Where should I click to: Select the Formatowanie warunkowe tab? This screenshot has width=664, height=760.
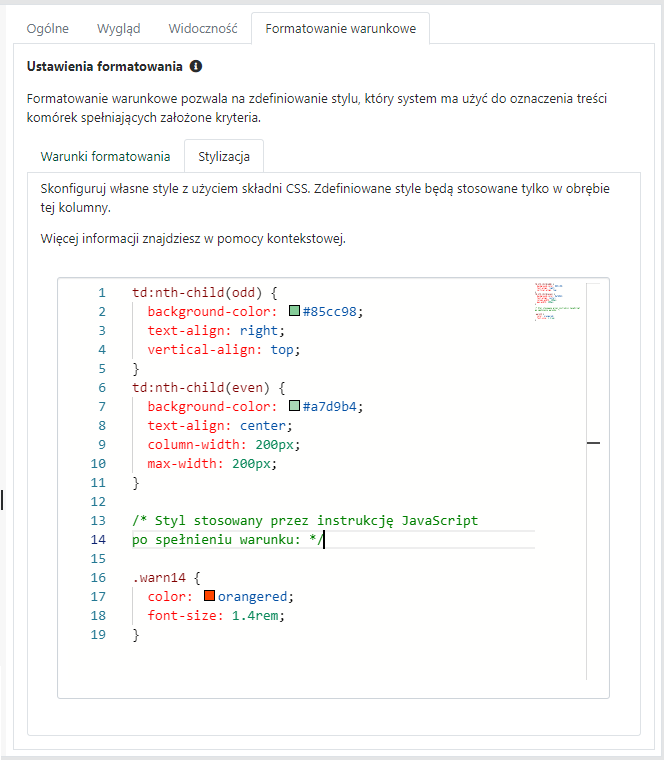click(341, 29)
